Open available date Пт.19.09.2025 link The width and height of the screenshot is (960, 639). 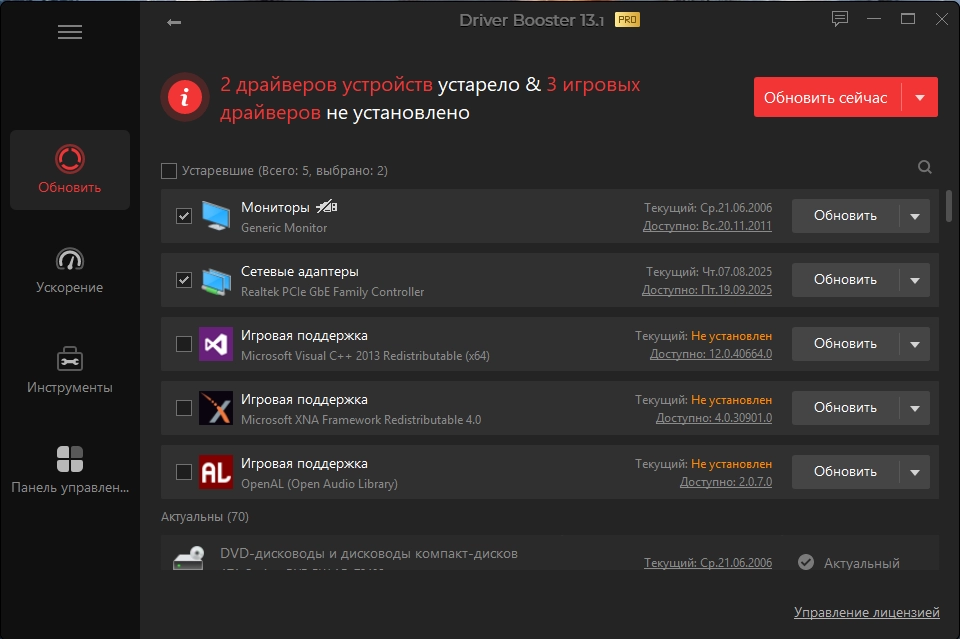click(x=707, y=290)
